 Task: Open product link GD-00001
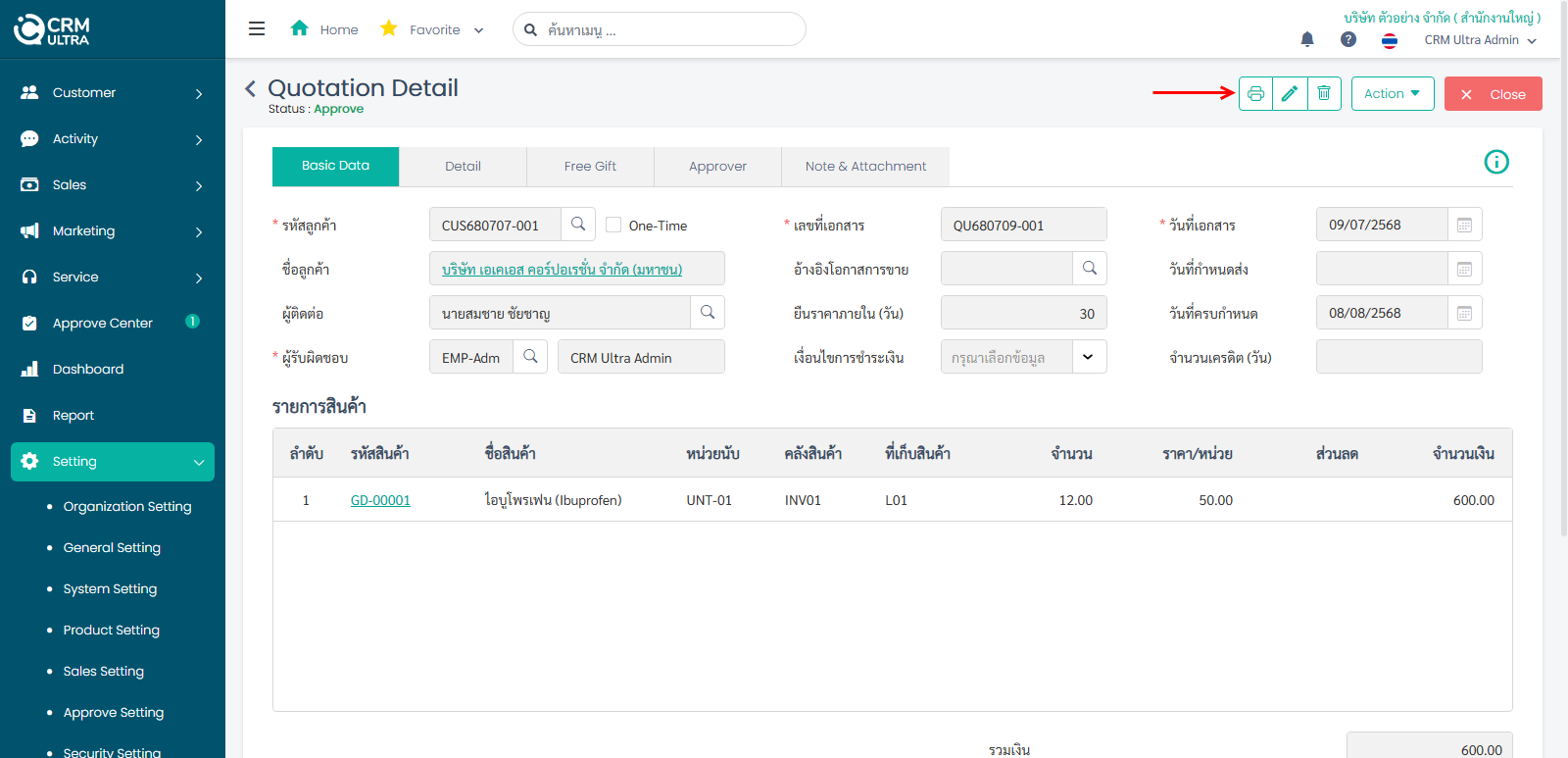tap(380, 500)
